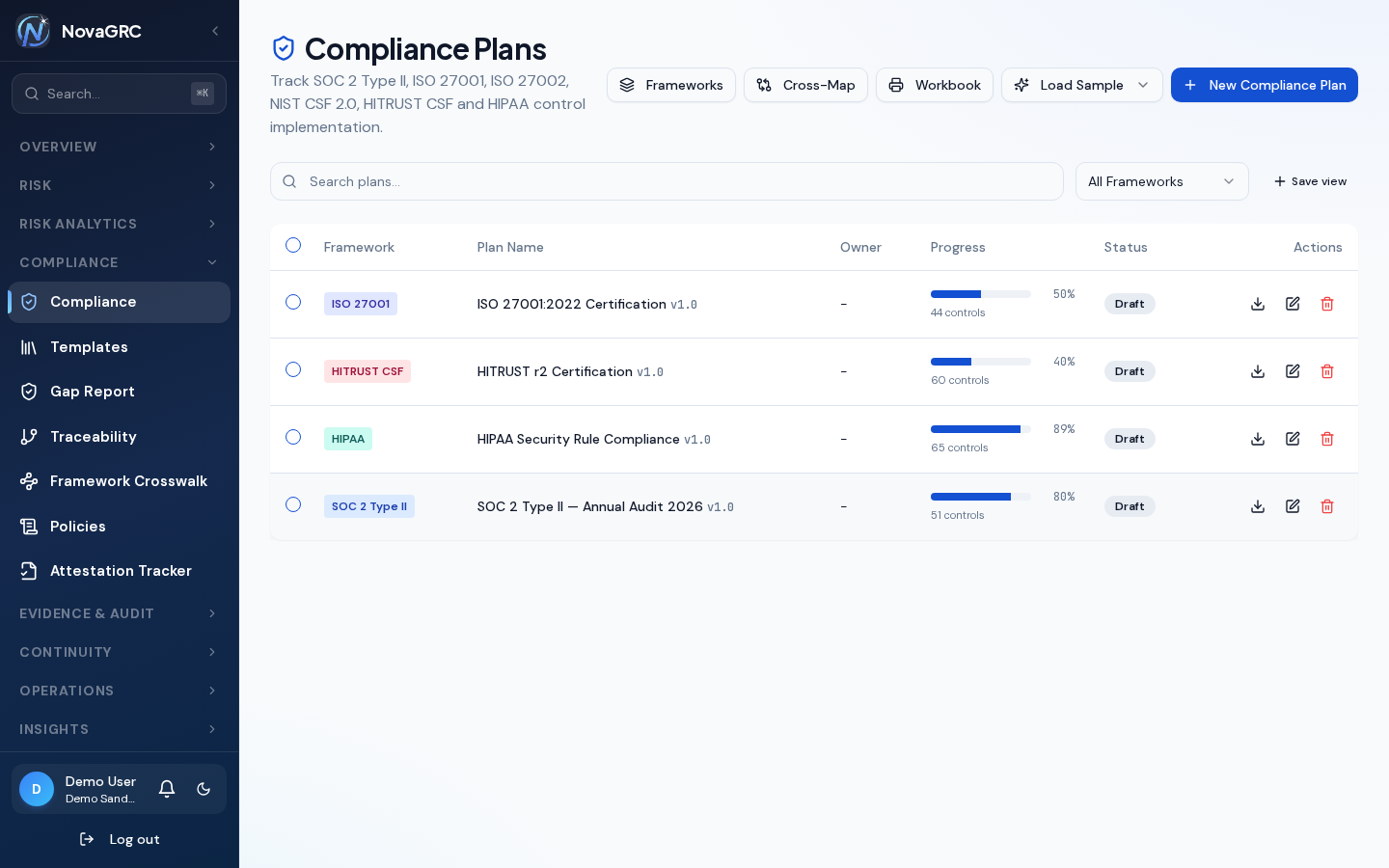Toggle dark mode moon icon
Viewport: 1389px width, 868px height.
(x=204, y=789)
